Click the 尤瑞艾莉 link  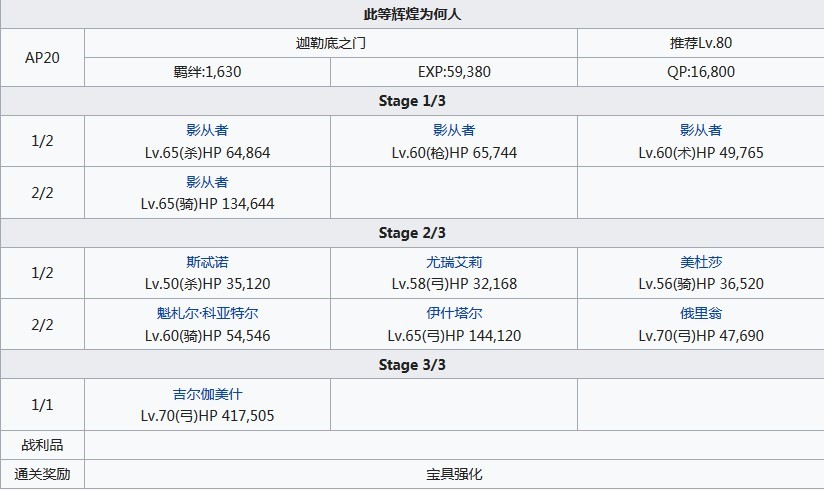point(453,262)
